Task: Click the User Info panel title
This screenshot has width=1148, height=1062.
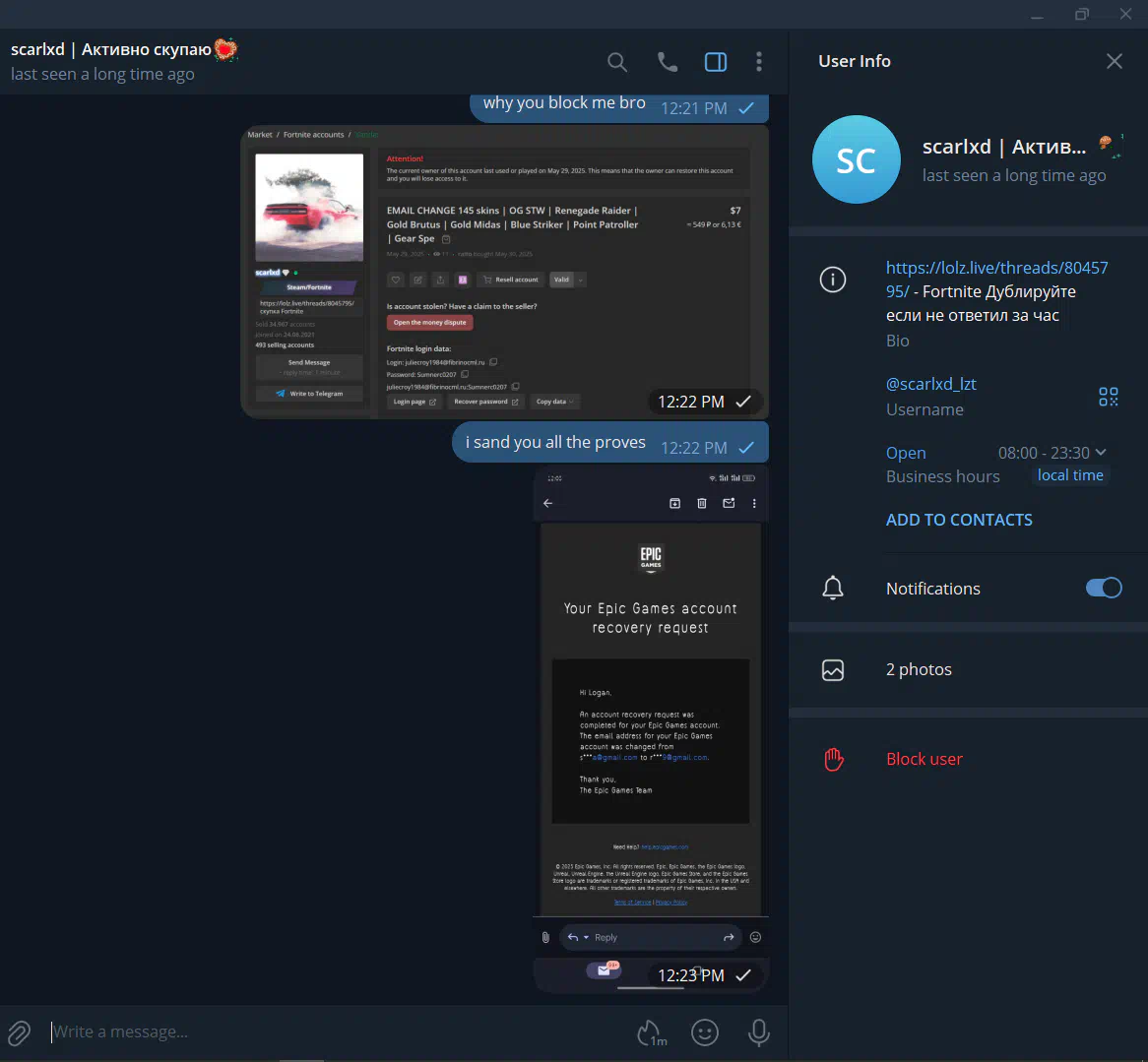Action: pos(854,61)
